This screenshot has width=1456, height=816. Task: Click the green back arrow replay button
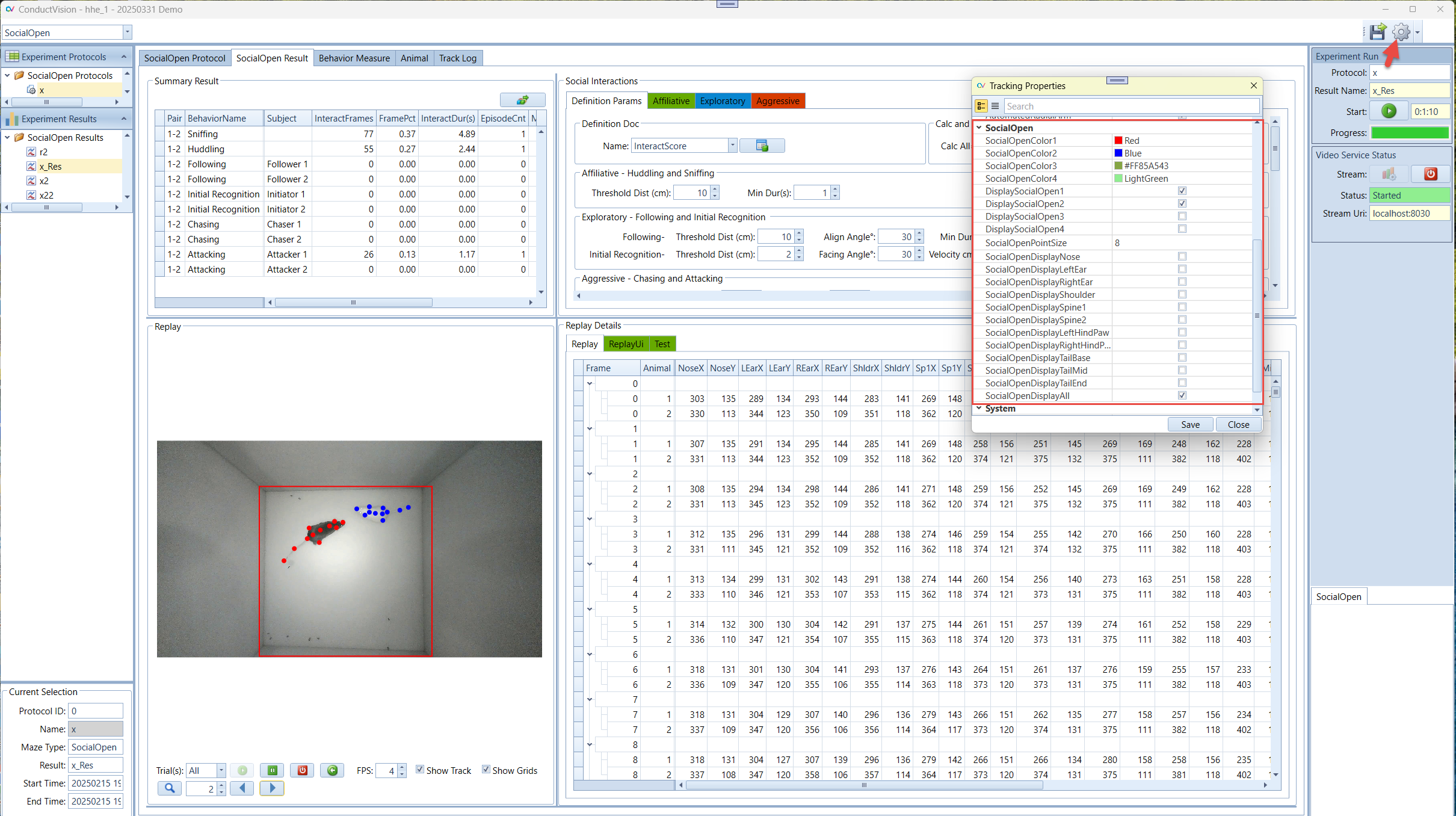(x=332, y=770)
